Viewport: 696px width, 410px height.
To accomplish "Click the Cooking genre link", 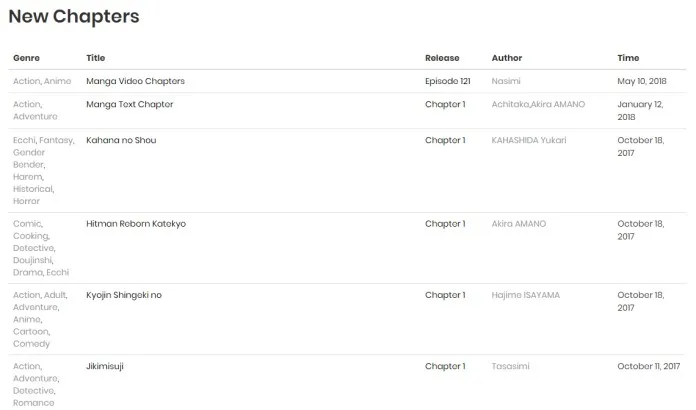I will [31, 236].
